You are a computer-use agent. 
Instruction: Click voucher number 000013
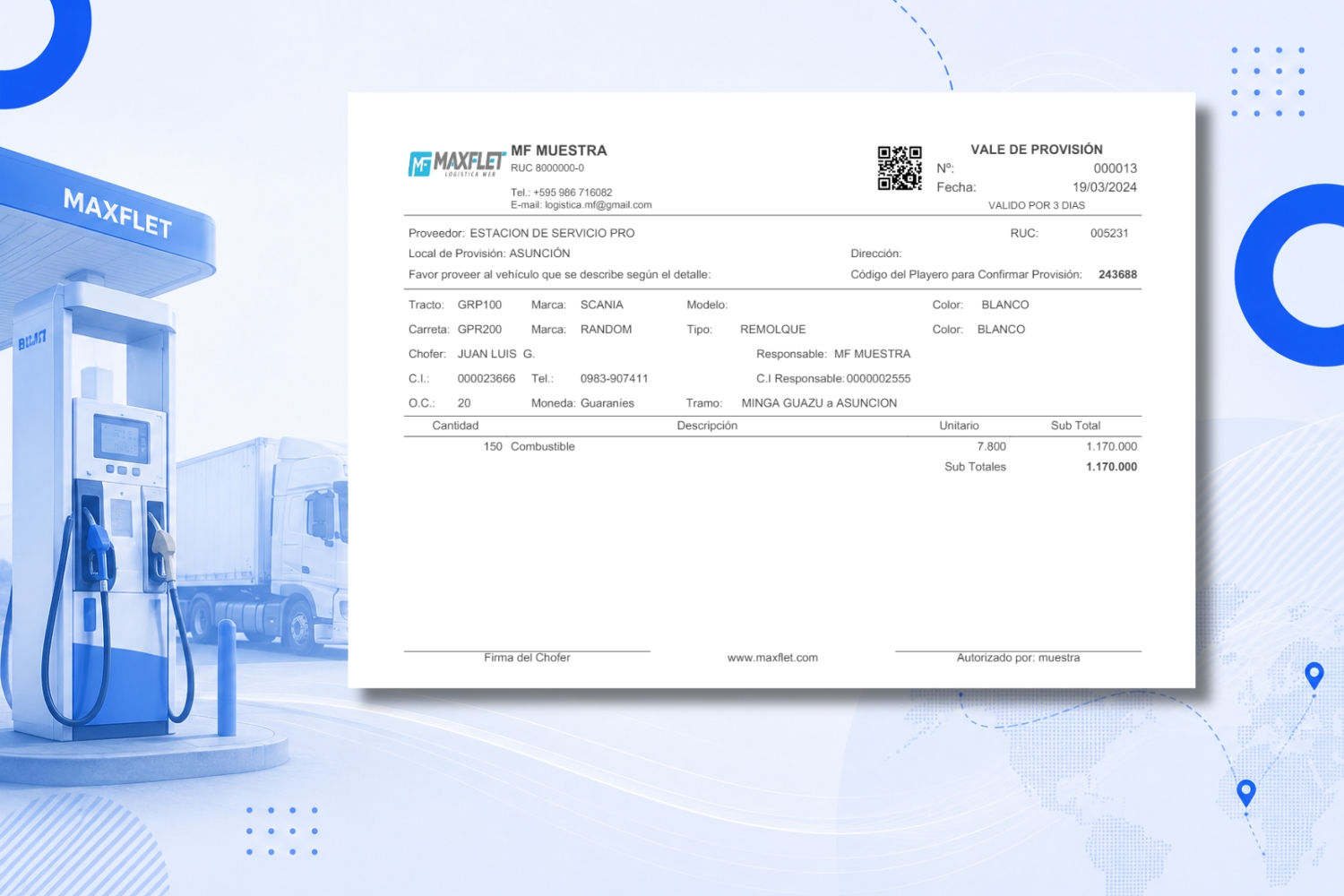pos(1116,168)
